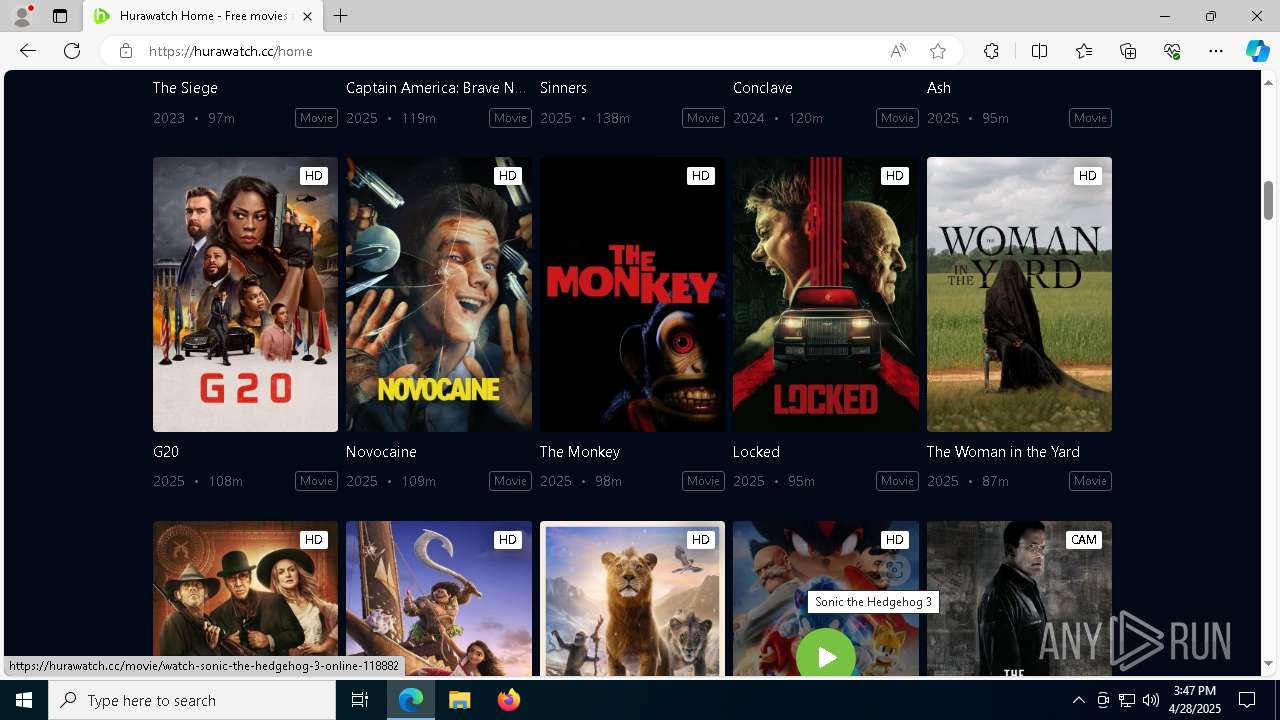This screenshot has width=1280, height=720.
Task: Open the Conclave title link
Action: click(x=763, y=88)
